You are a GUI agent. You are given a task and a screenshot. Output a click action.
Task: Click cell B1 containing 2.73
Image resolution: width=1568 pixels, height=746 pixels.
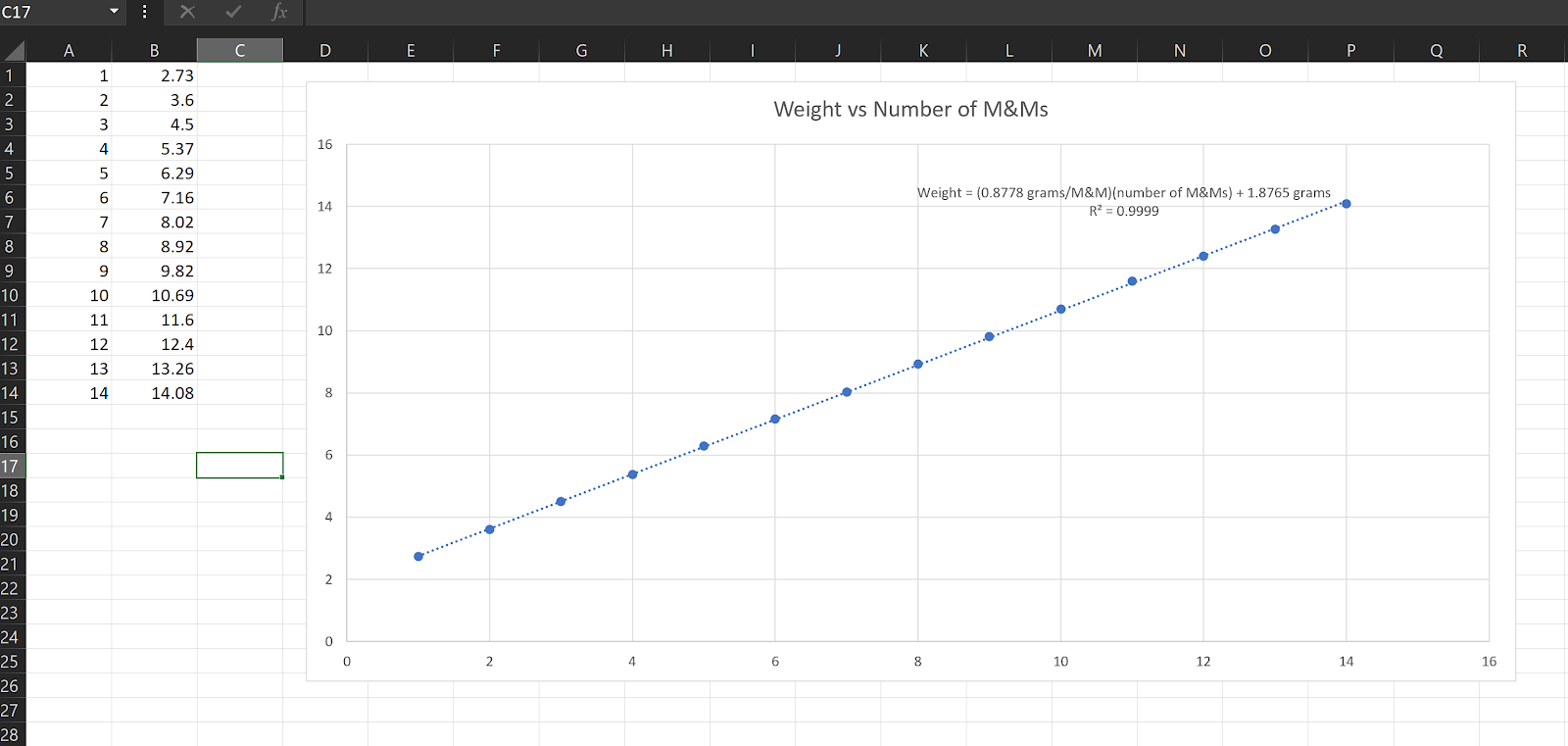point(154,75)
